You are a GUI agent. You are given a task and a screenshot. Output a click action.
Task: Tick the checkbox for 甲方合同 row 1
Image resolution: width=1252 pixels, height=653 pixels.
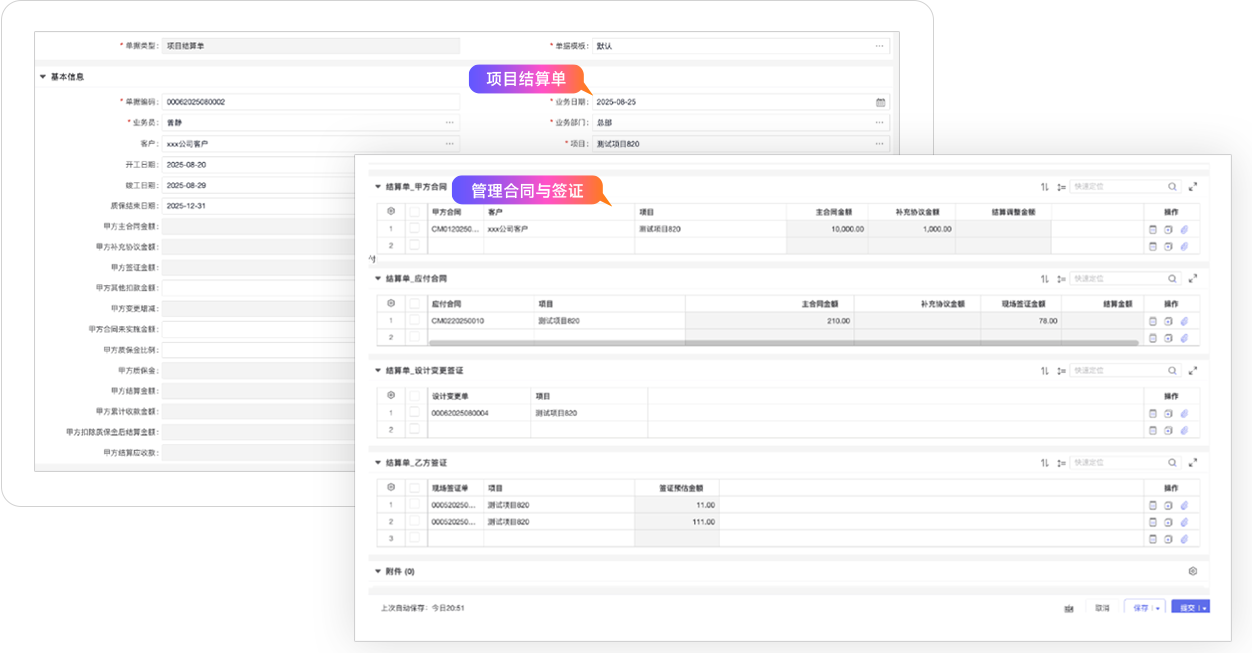tap(414, 229)
